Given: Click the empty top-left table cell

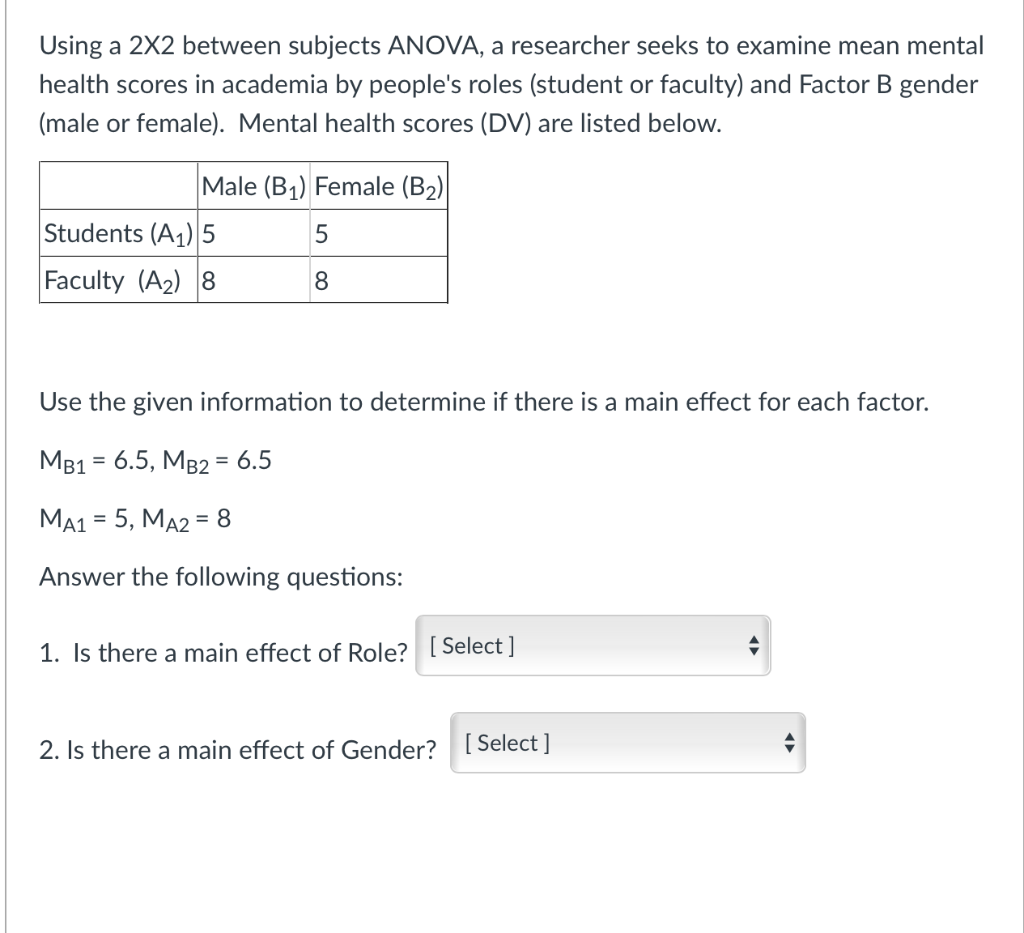Looking at the screenshot, I should point(115,186).
